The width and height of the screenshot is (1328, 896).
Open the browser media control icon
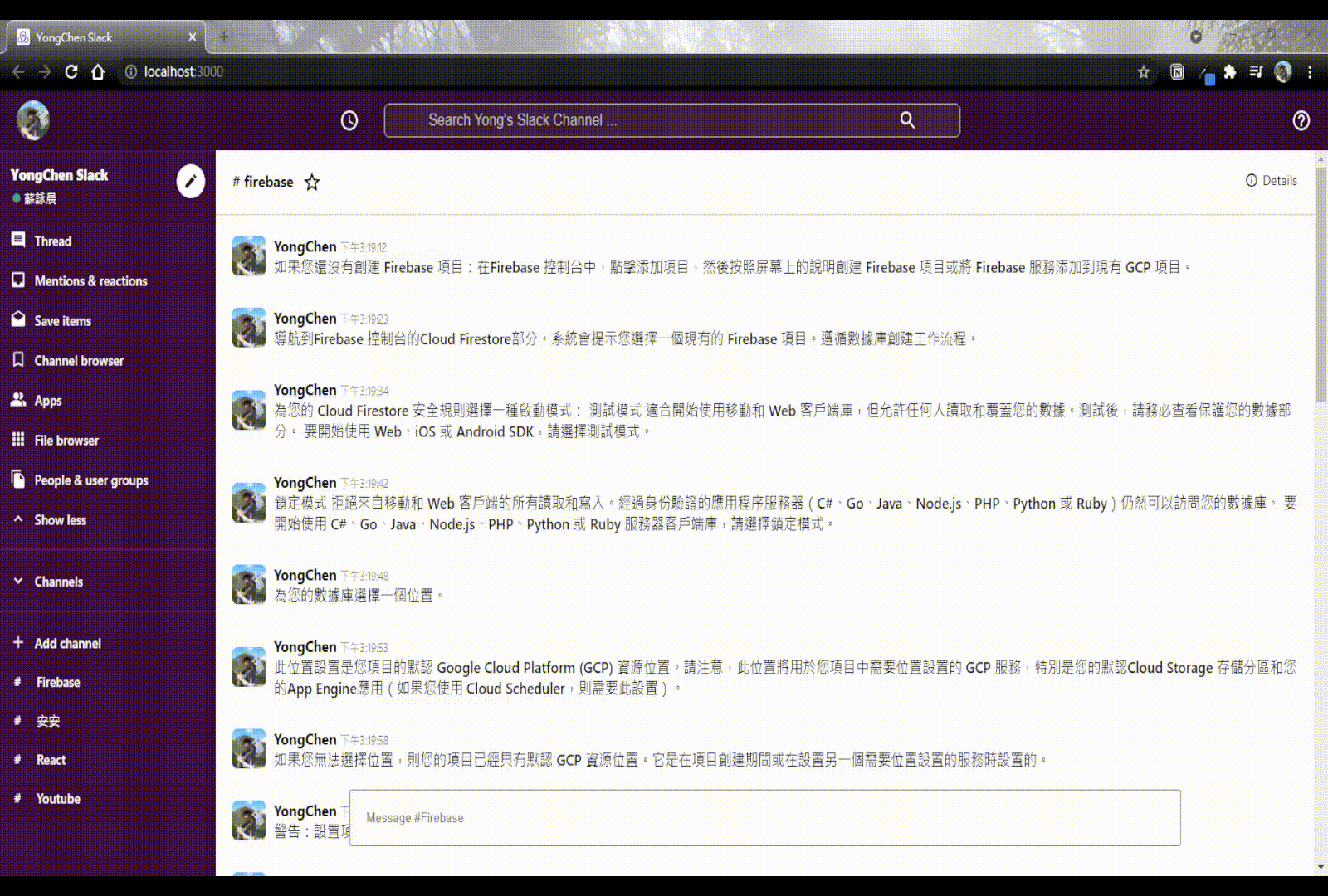click(1256, 72)
